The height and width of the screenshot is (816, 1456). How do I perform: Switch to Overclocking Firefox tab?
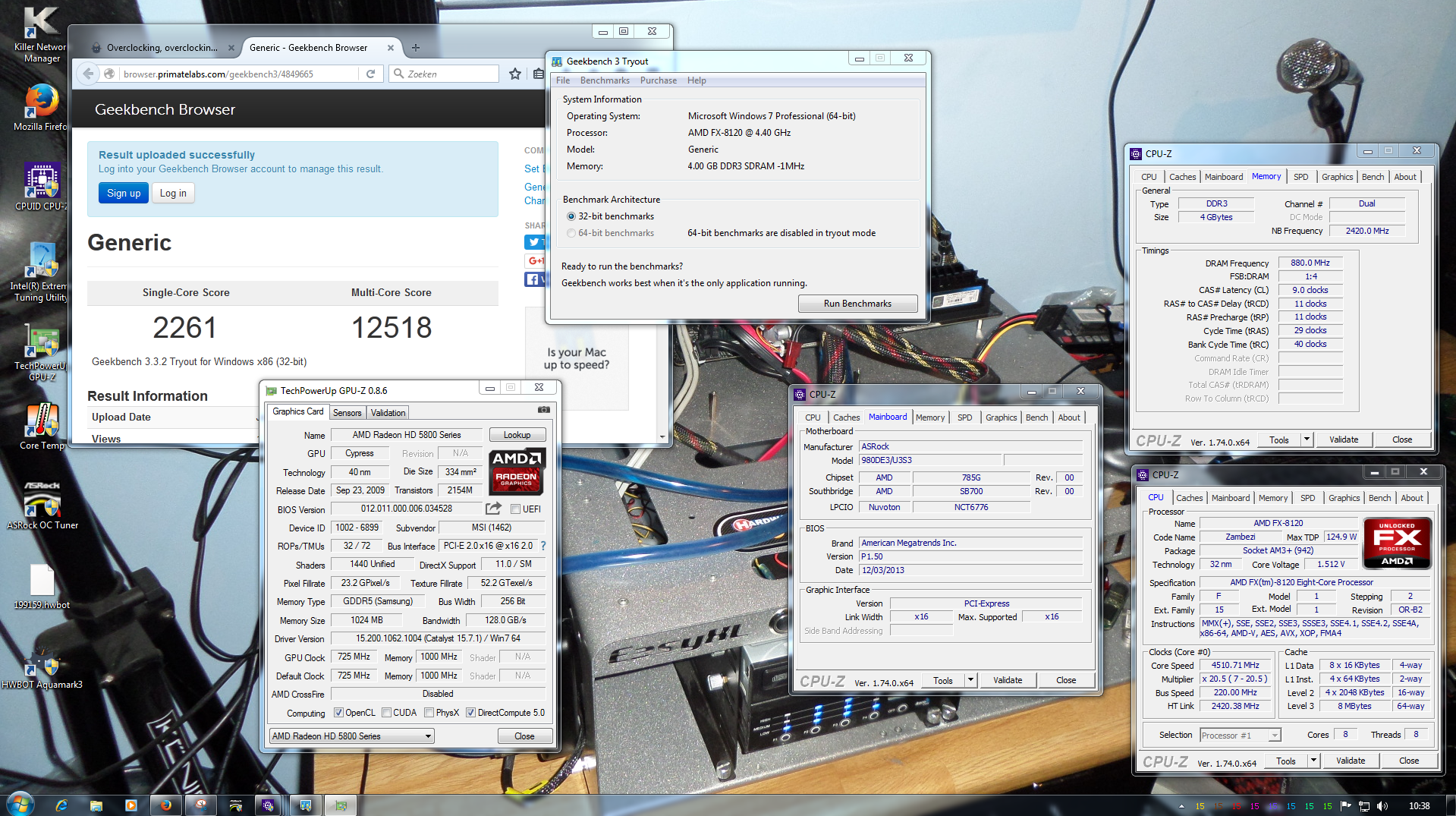(x=162, y=47)
